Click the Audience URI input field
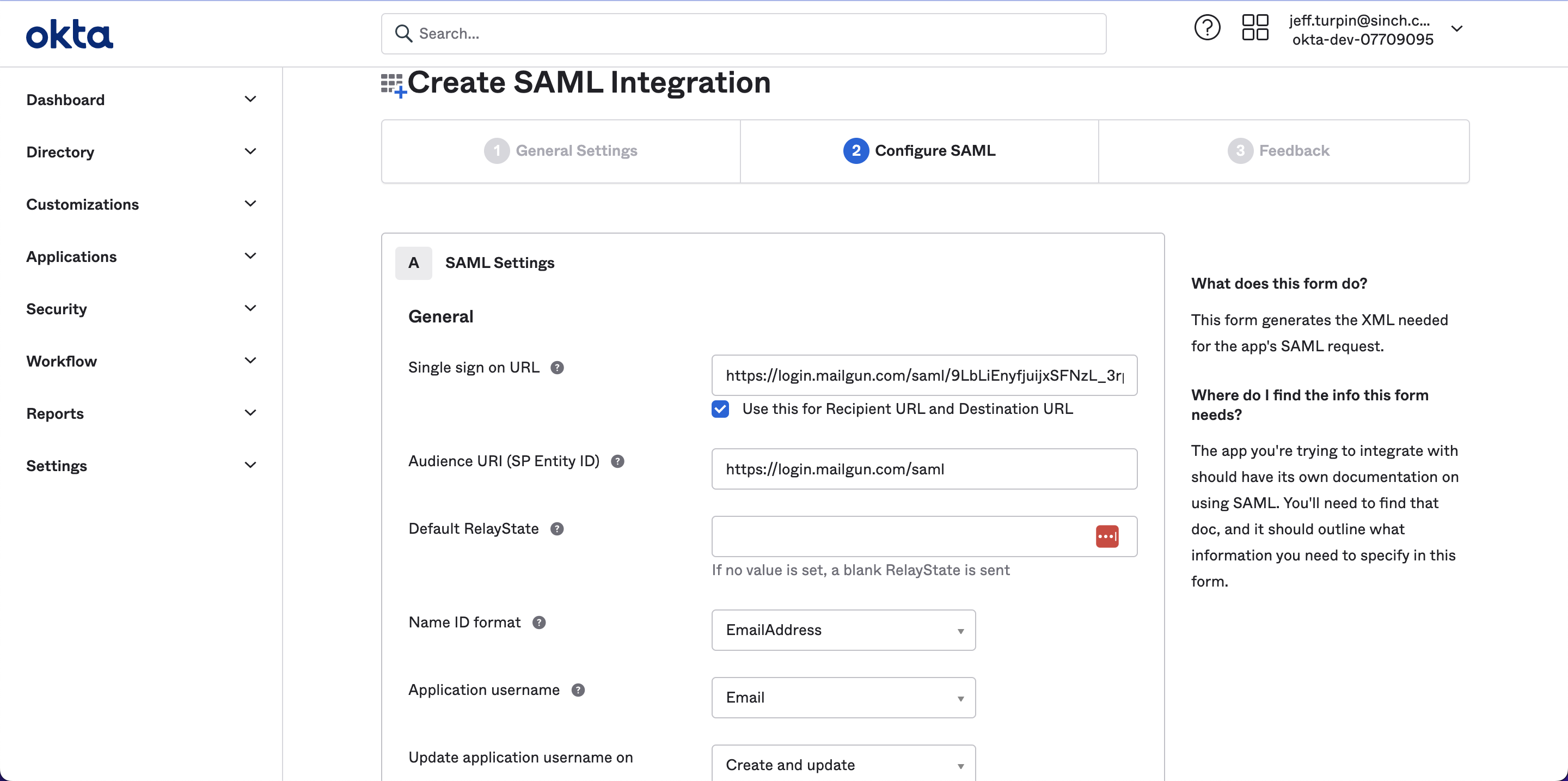 tap(924, 469)
